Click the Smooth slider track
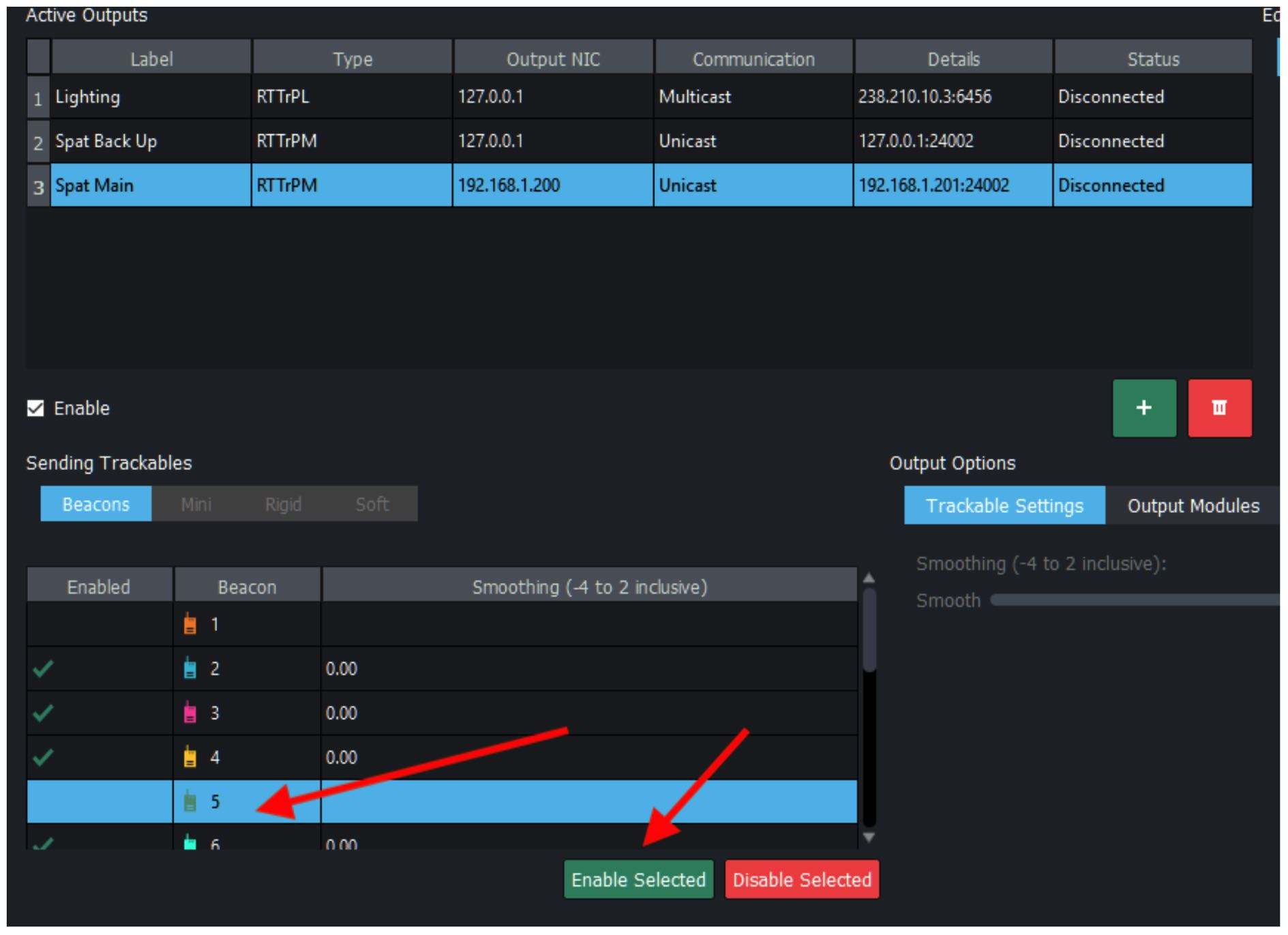 tap(1132, 600)
